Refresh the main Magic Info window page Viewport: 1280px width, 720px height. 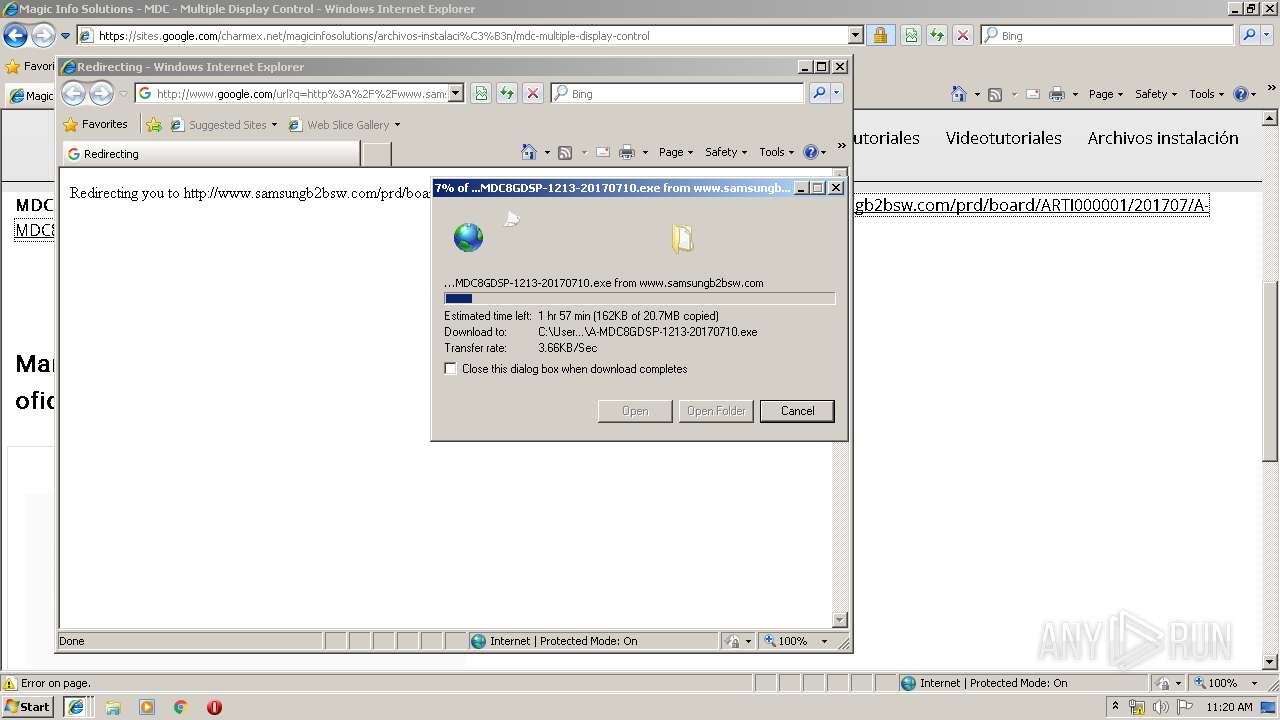(937, 36)
